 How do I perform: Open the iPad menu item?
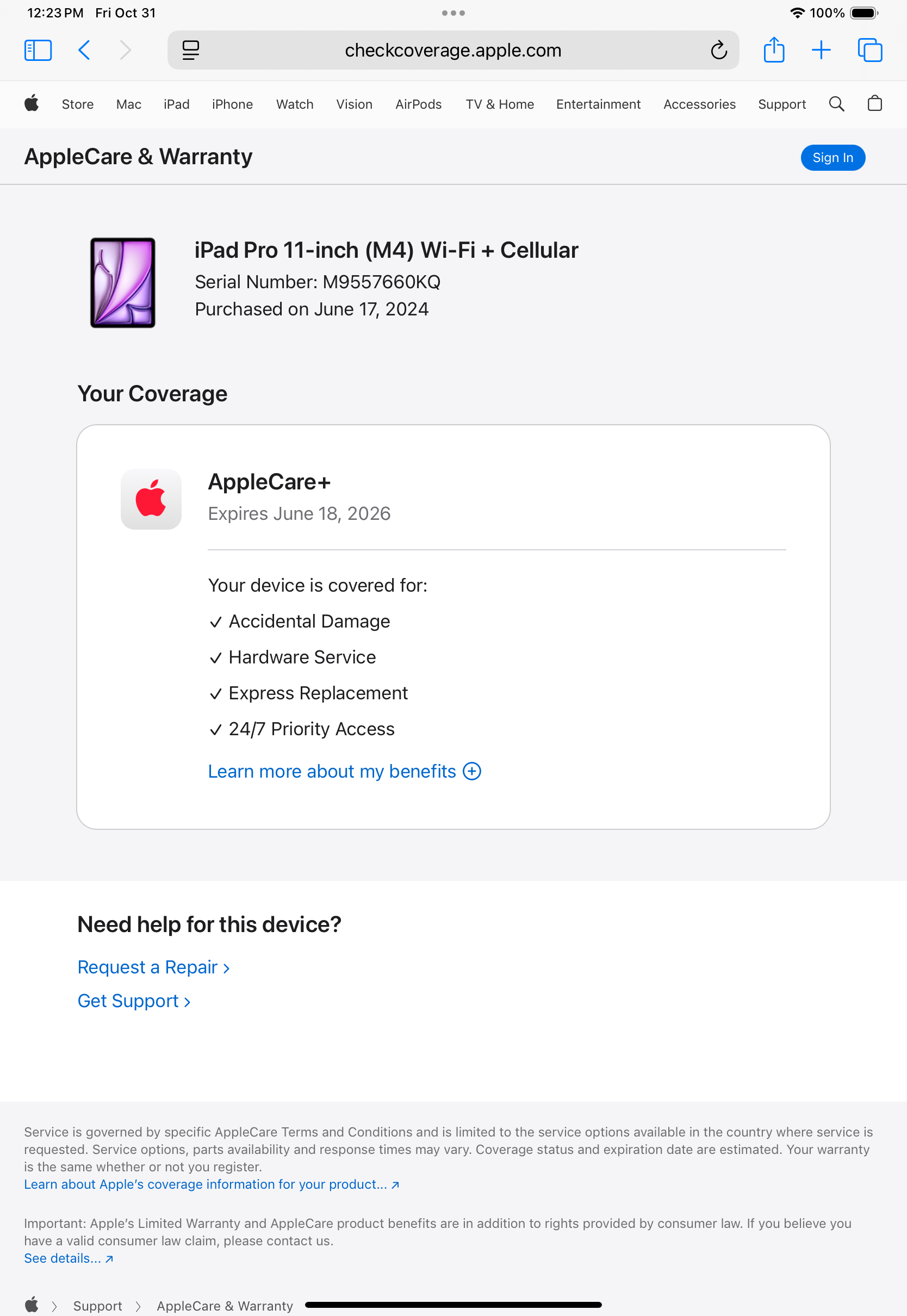[176, 104]
